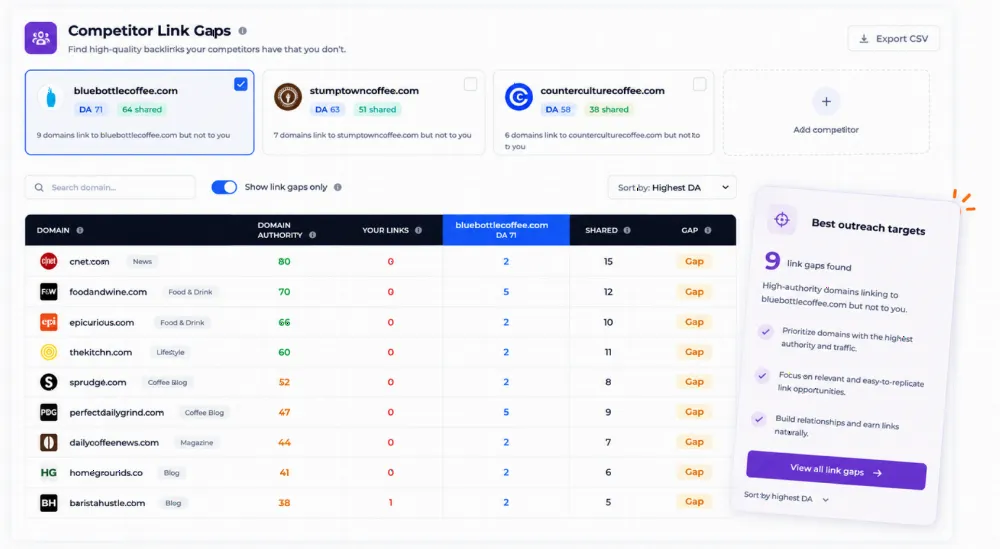Image resolution: width=1000 pixels, height=549 pixels.
Task: Click the Export CSV button
Action: coord(893,38)
